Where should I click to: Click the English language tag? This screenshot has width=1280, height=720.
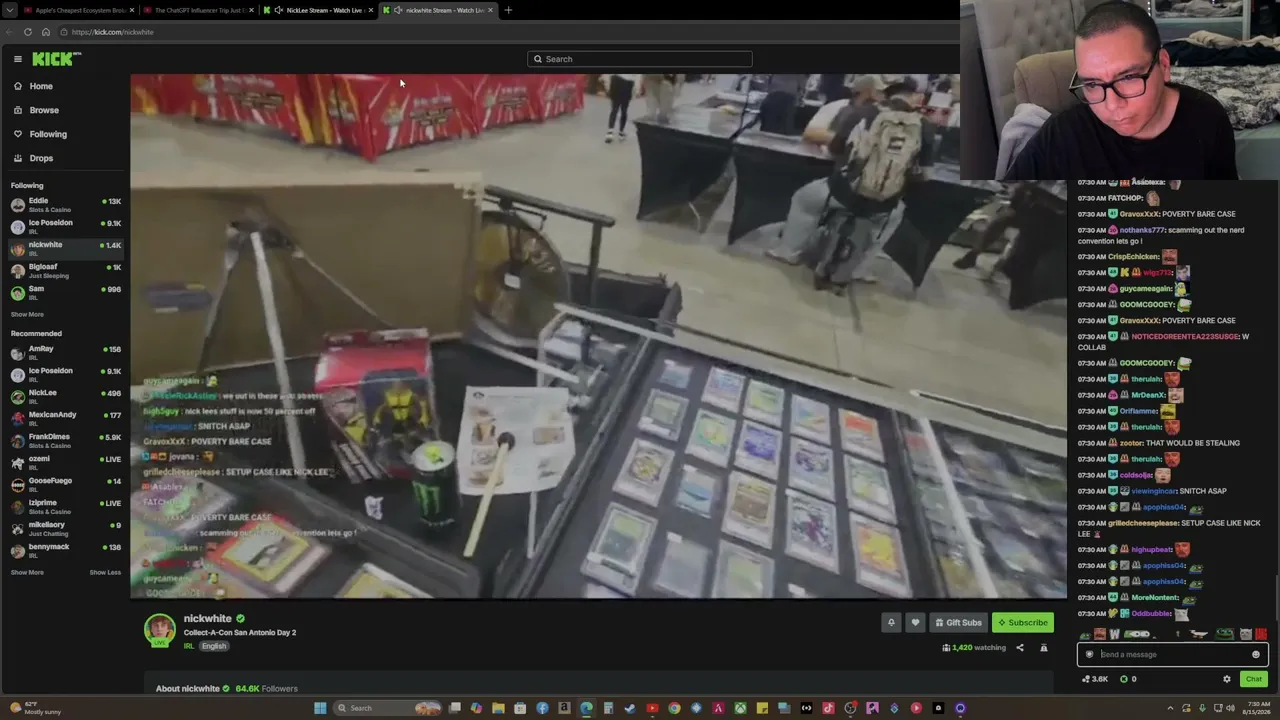tap(214, 646)
